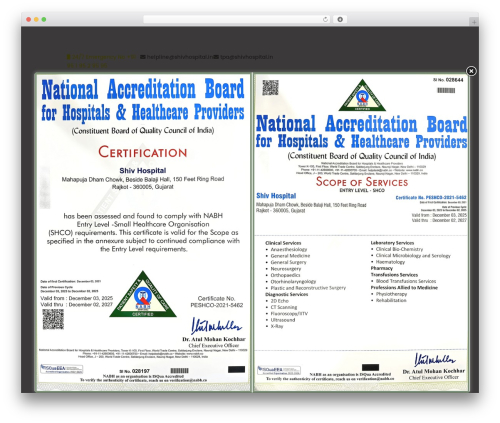The height and width of the screenshot is (423, 500).
Task: Click the ISQua EEA badge on left certificate
Action: [x=62, y=369]
